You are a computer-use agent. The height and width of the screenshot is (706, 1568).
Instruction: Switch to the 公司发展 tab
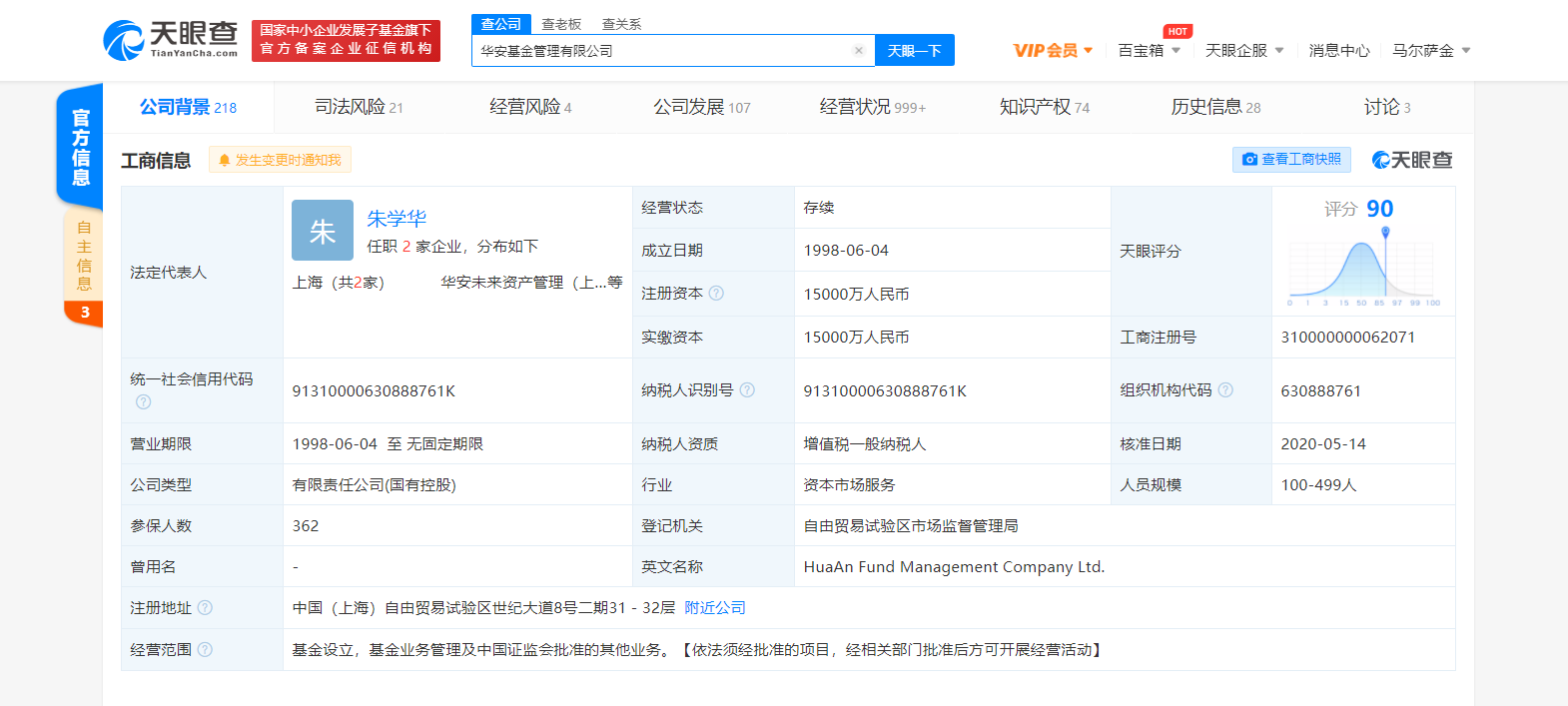point(702,107)
